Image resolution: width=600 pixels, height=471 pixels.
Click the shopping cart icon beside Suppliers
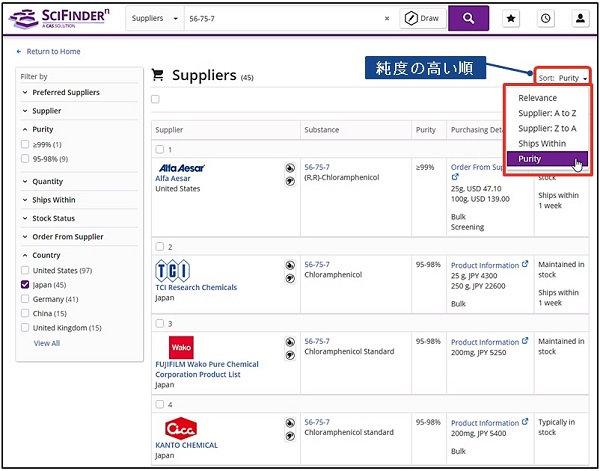(x=158, y=75)
